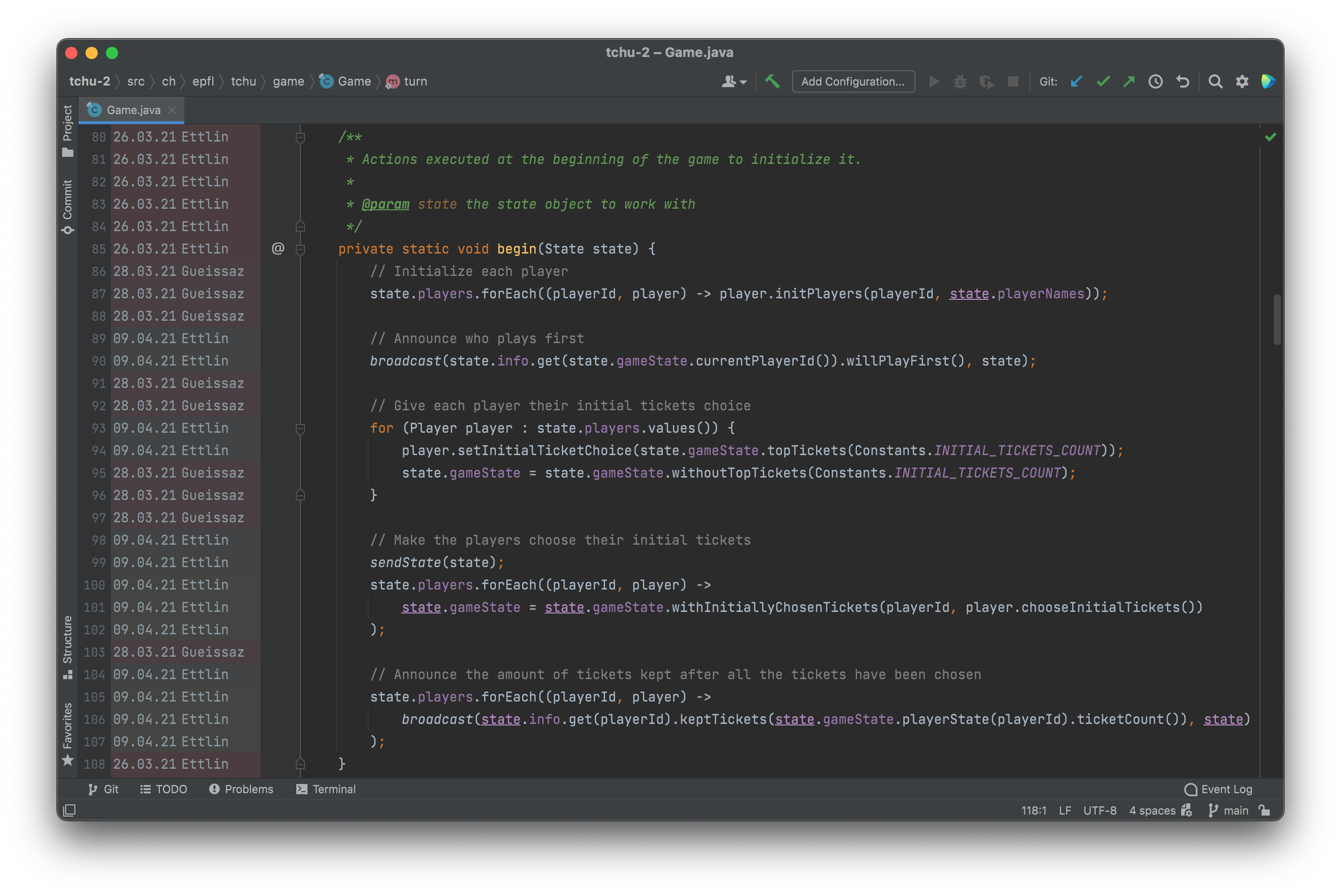This screenshot has height=896, width=1341.
Task: Open the Terminal tool window
Action: coord(326,789)
